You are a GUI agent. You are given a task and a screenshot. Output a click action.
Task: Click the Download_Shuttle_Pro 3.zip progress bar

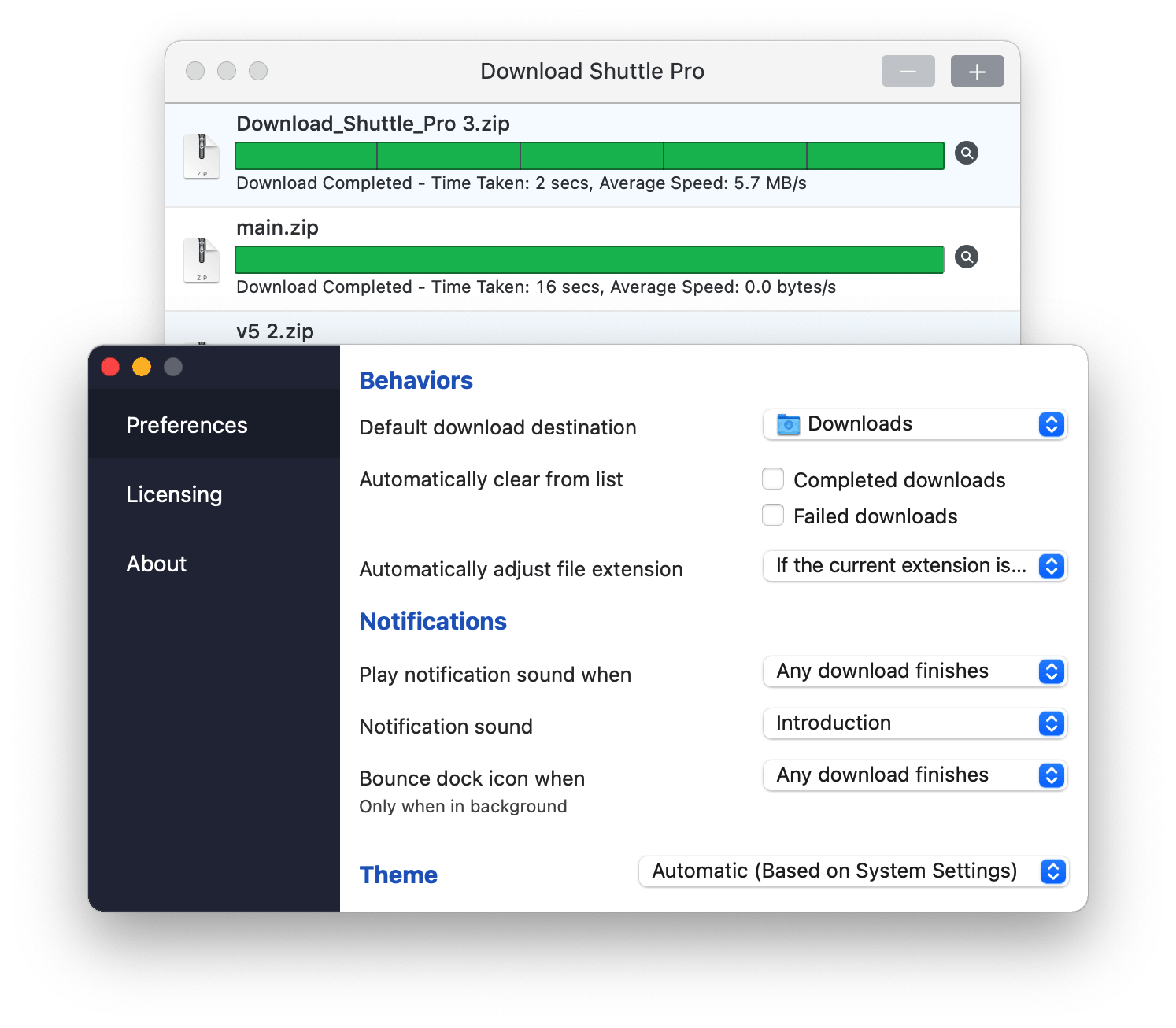click(x=590, y=156)
